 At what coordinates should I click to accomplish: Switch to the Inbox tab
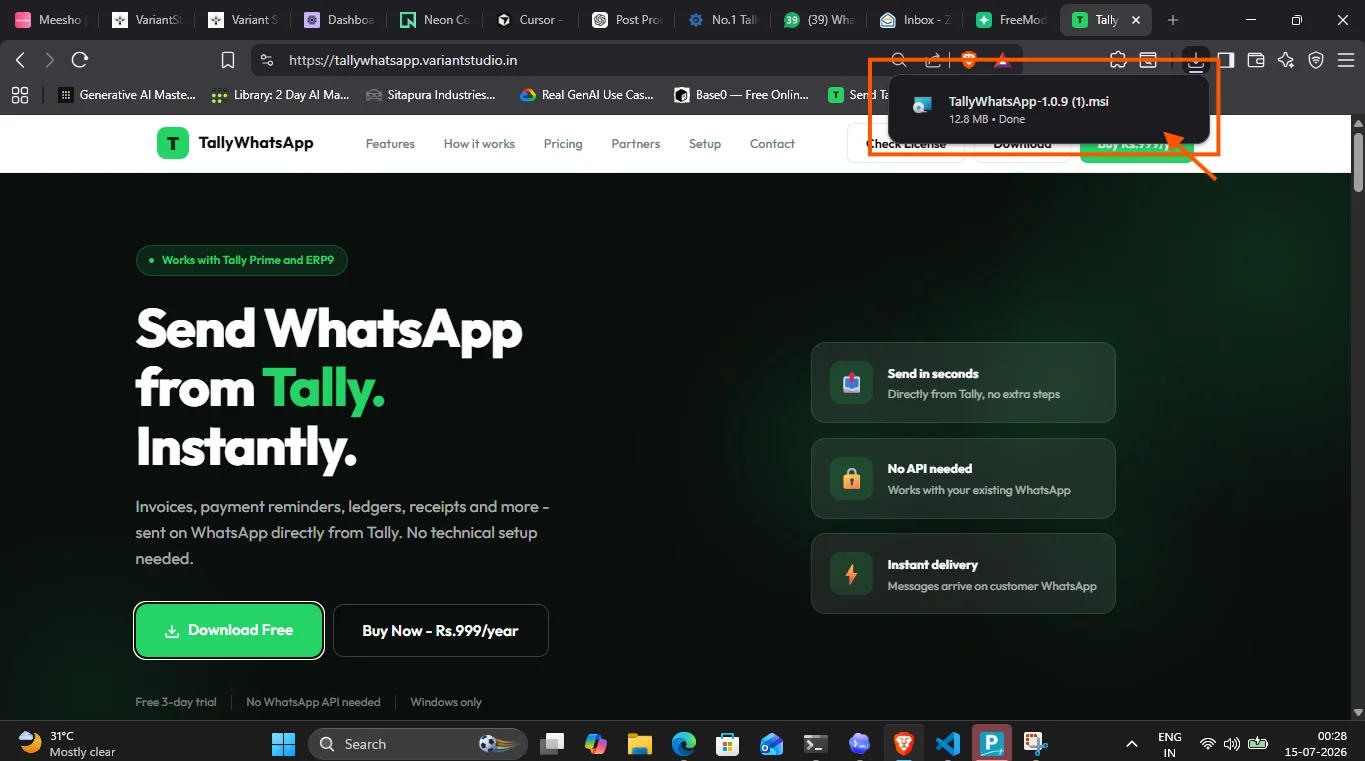[x=916, y=20]
